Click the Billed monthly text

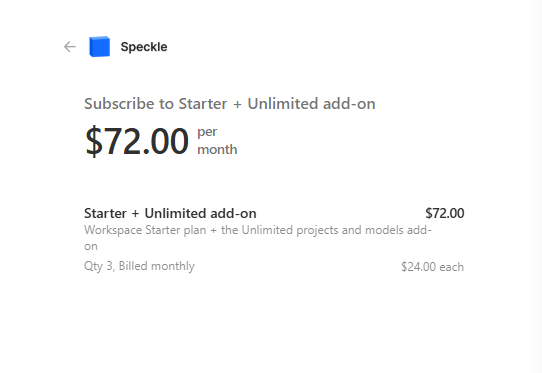pos(157,266)
